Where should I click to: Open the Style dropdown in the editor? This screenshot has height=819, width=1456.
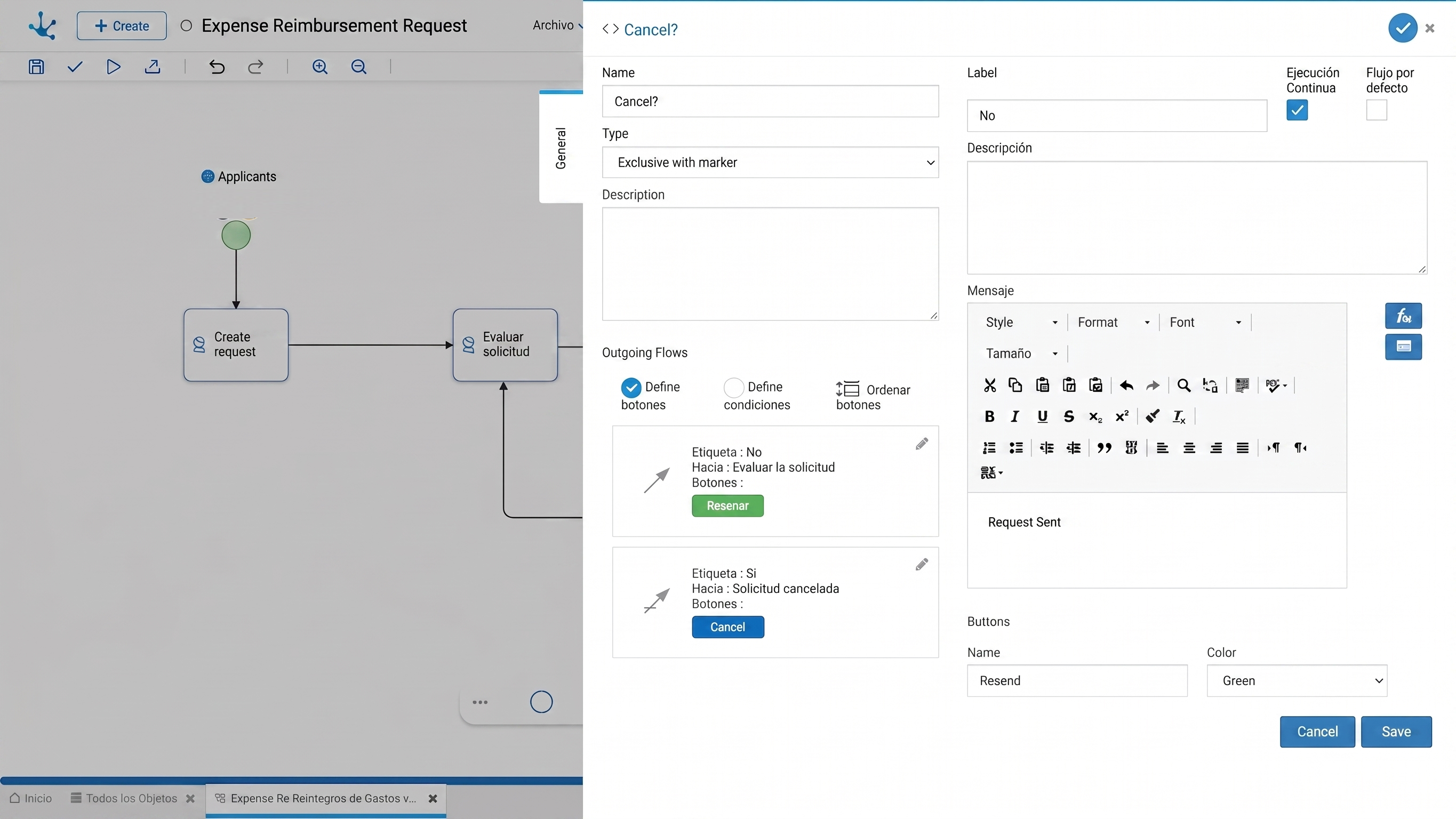click(1021, 322)
